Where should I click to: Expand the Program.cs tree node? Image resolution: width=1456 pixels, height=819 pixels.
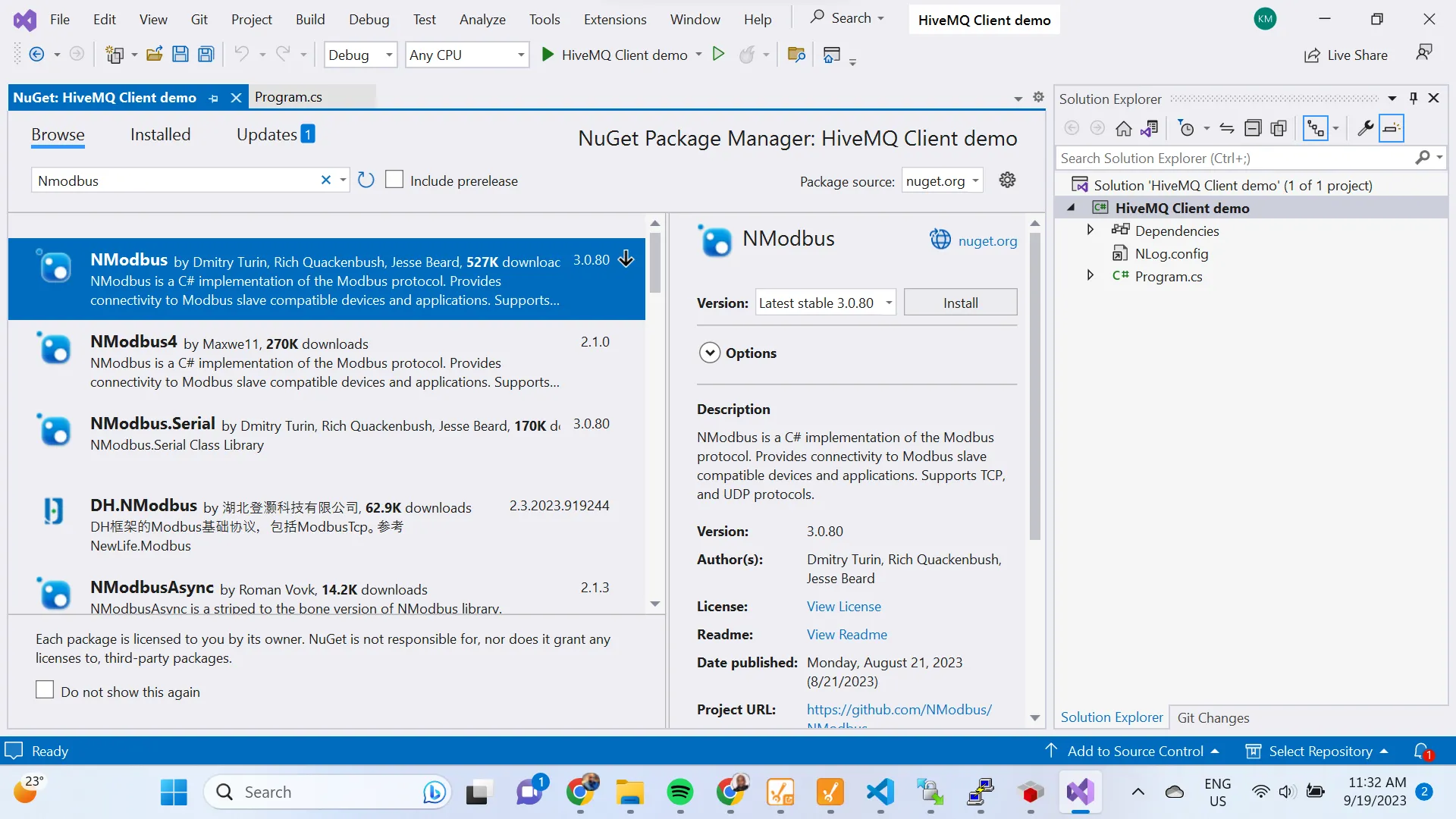pos(1090,275)
